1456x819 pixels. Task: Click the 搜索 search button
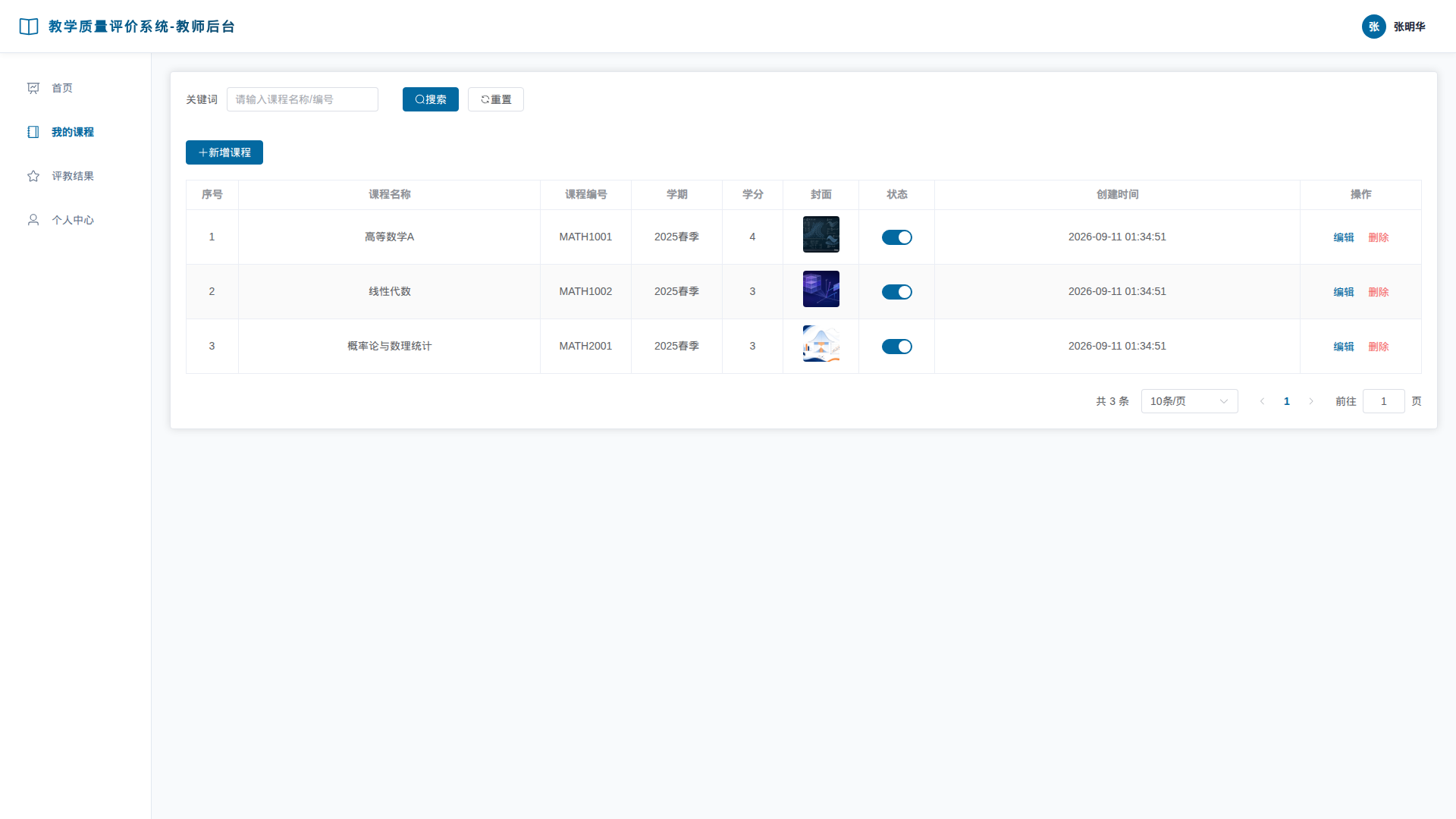pos(431,99)
